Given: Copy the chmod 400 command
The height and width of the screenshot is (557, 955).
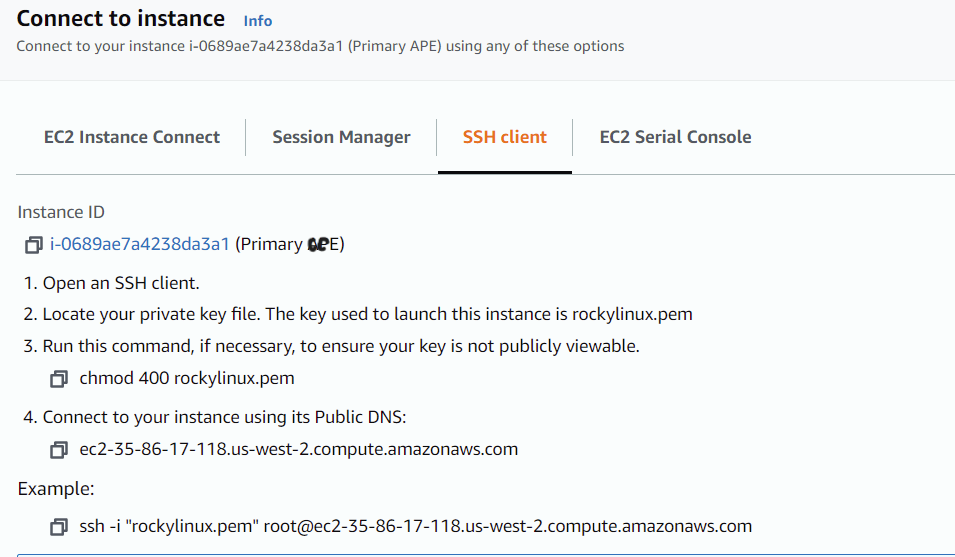Looking at the screenshot, I should pyautogui.click(x=59, y=379).
